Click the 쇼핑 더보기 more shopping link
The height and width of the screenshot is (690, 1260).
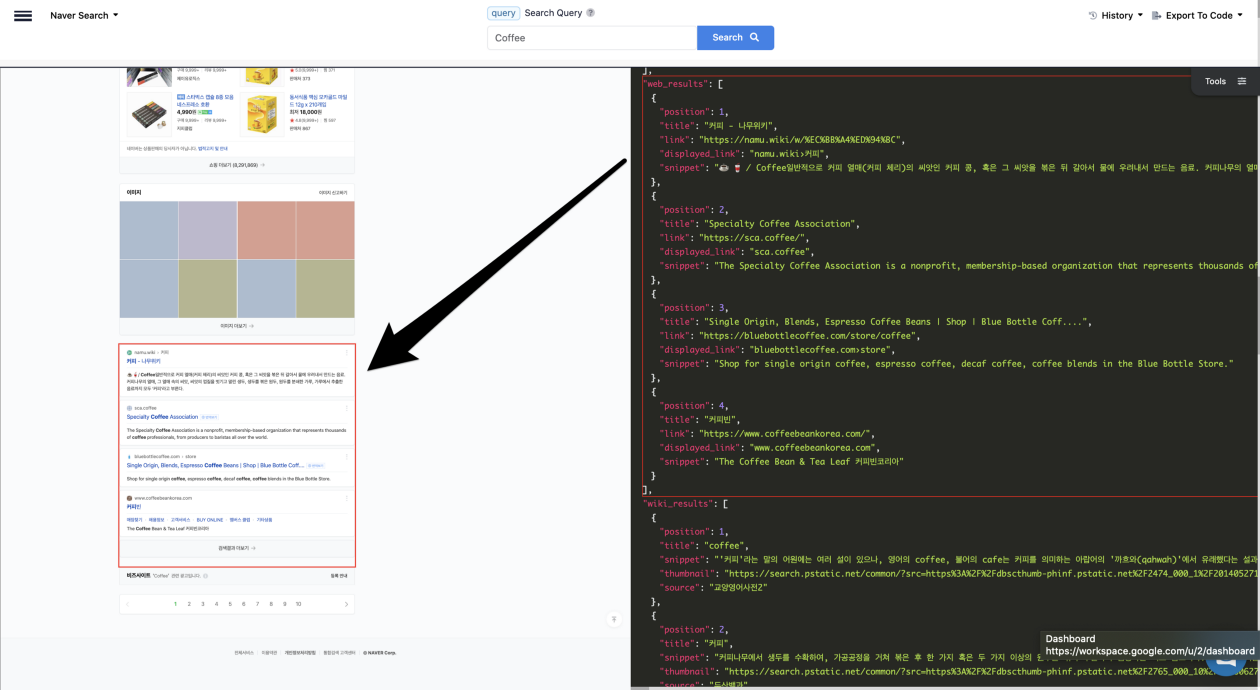[x=237, y=165]
